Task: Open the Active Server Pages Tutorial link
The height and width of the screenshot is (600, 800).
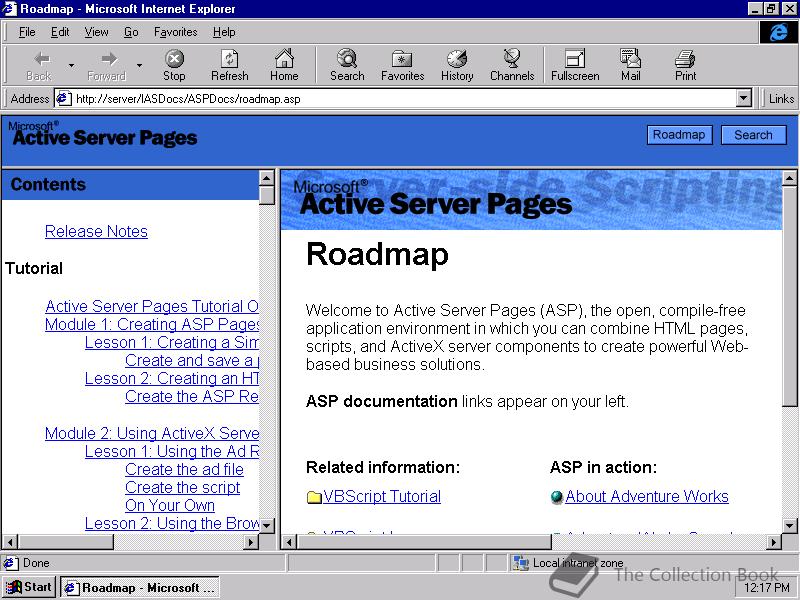Action: (x=152, y=306)
